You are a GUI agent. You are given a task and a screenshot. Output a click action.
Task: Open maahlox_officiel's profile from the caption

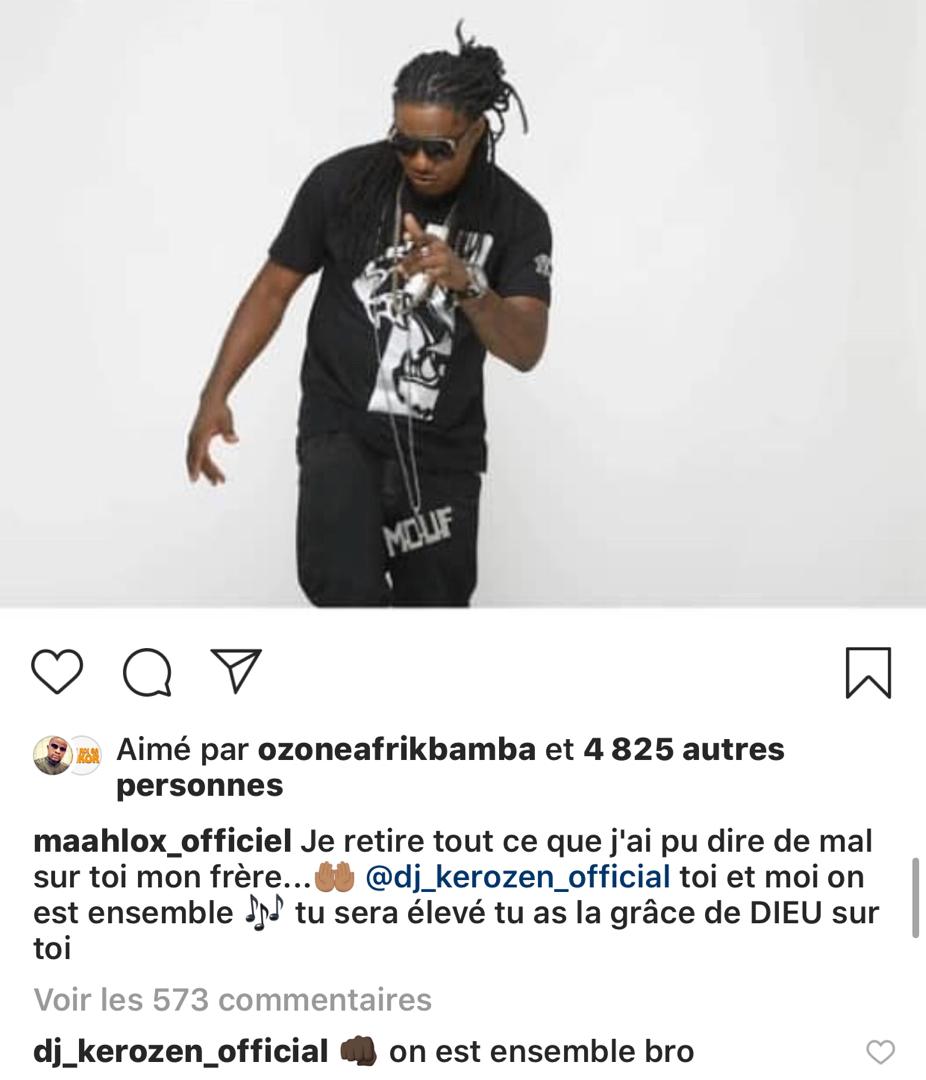click(x=162, y=841)
